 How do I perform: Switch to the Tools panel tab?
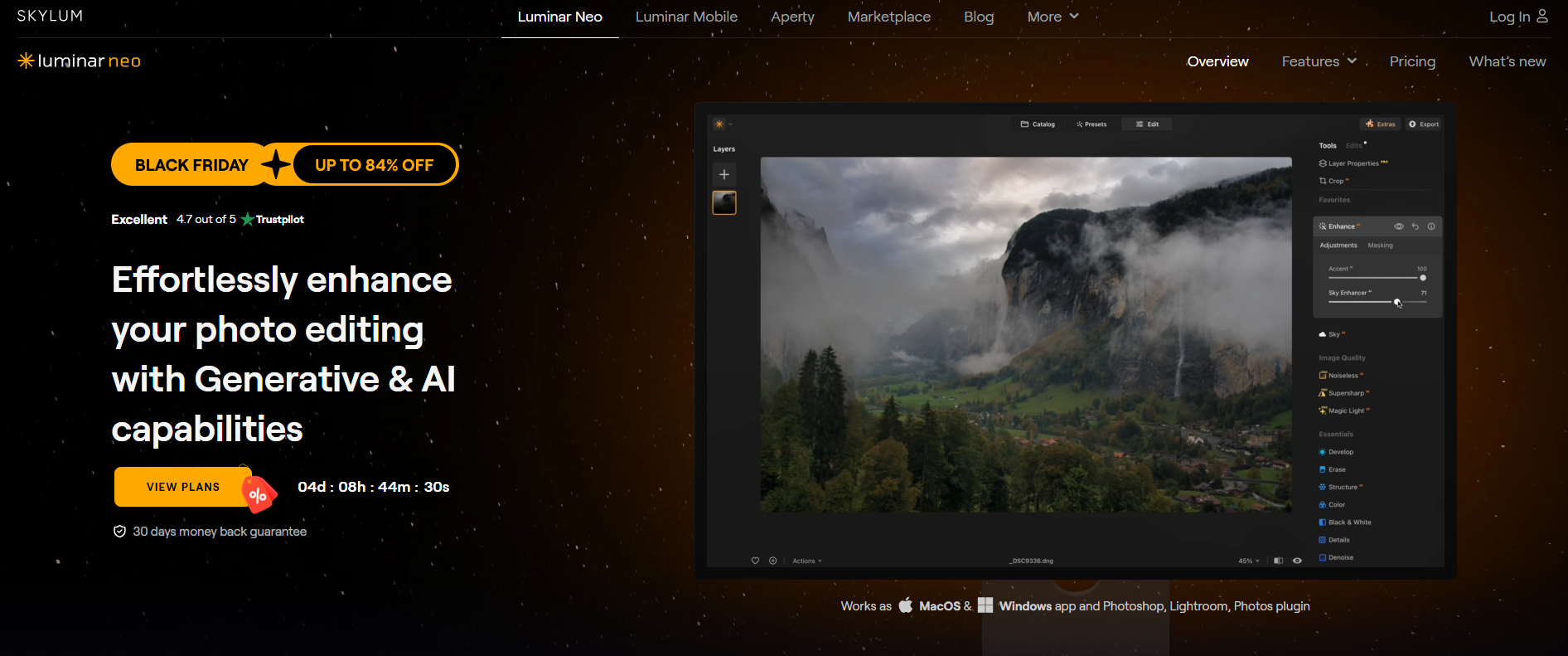[x=1328, y=146]
